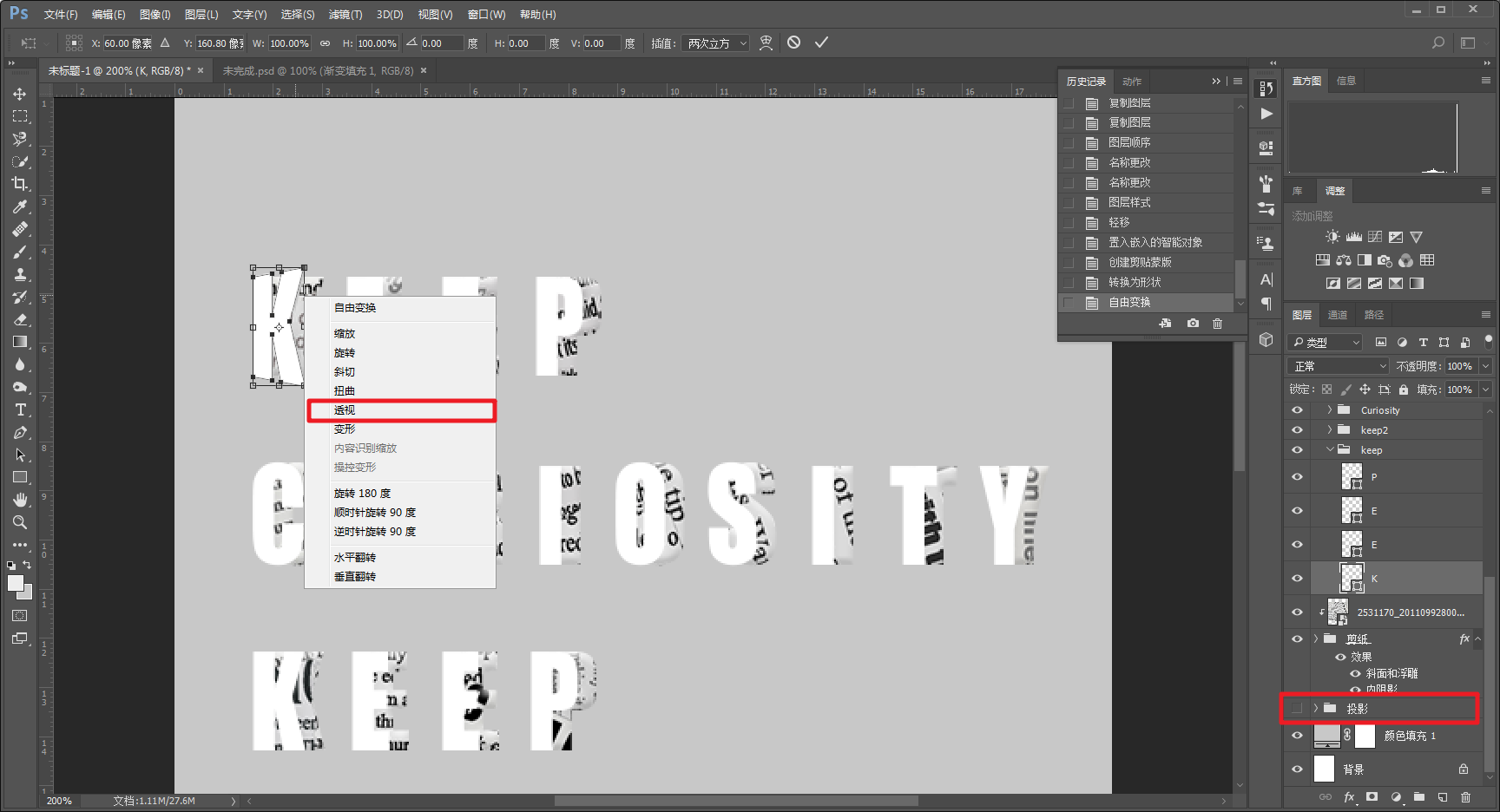1500x812 pixels.
Task: Select the Brush tool
Action: tap(19, 252)
